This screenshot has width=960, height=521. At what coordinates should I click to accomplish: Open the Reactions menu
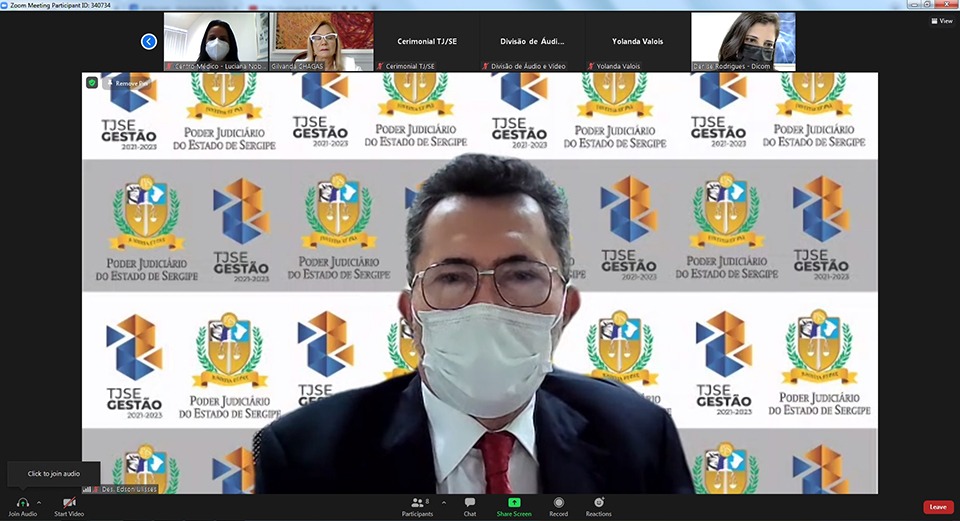point(598,503)
